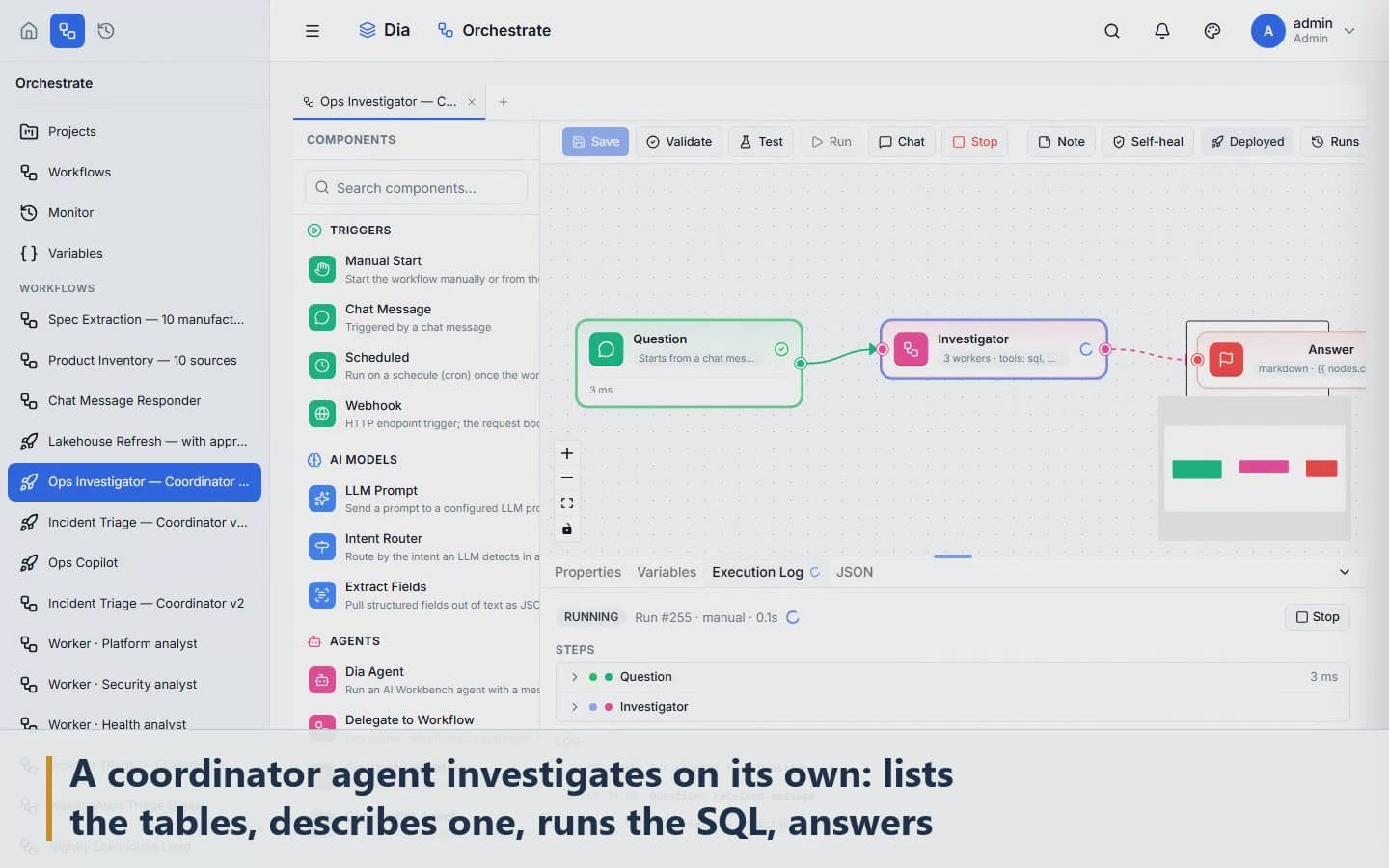Viewport: 1389px width, 868px height.
Task: Close the Ops Investigator tab
Action: coord(472,102)
